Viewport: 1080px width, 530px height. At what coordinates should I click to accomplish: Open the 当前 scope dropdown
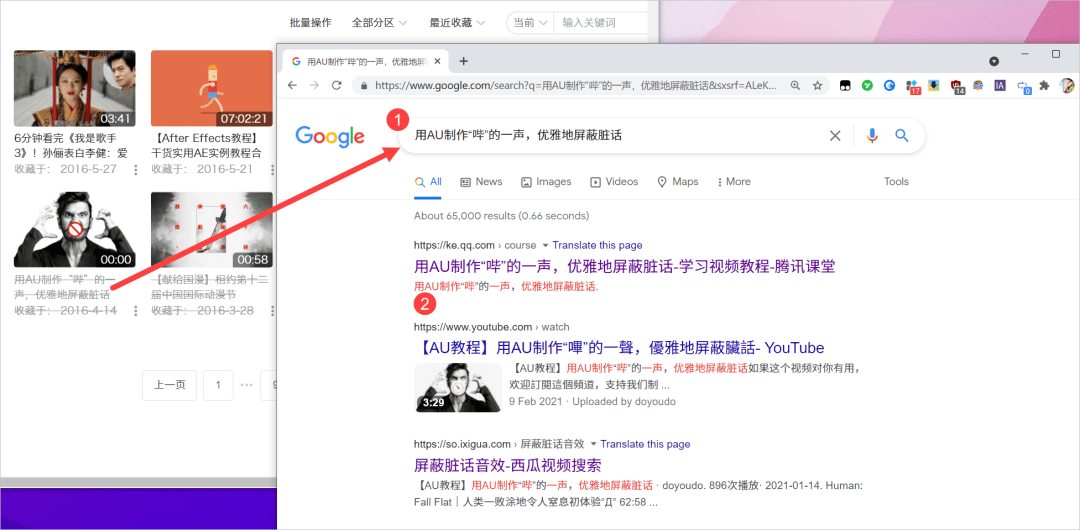tap(530, 23)
